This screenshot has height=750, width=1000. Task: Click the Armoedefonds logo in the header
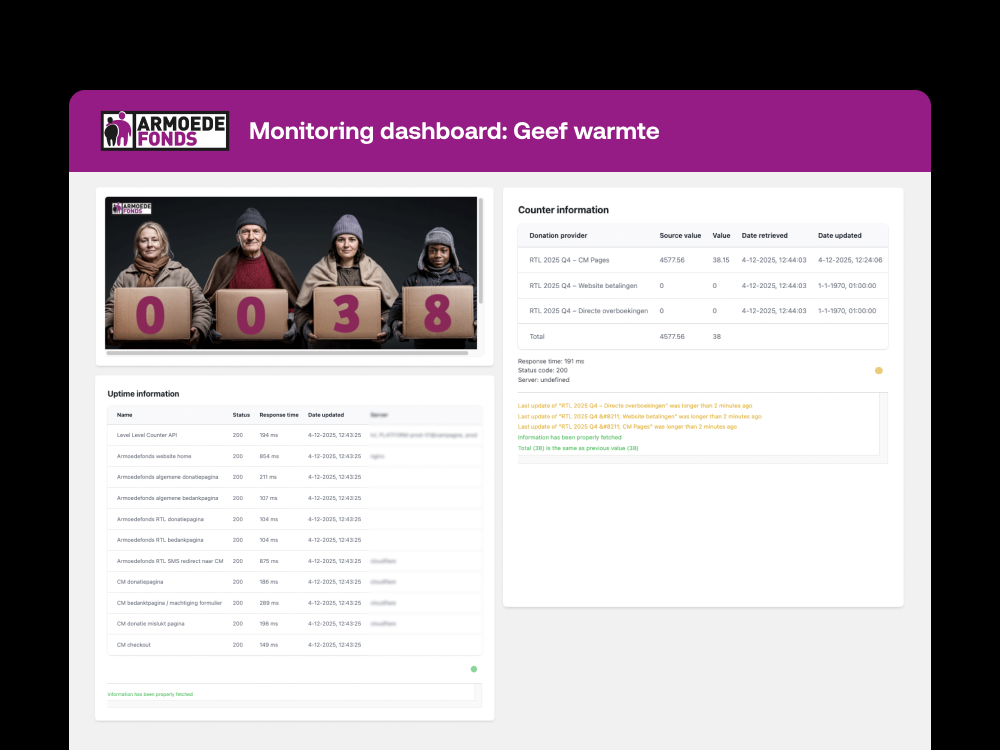[x=164, y=130]
